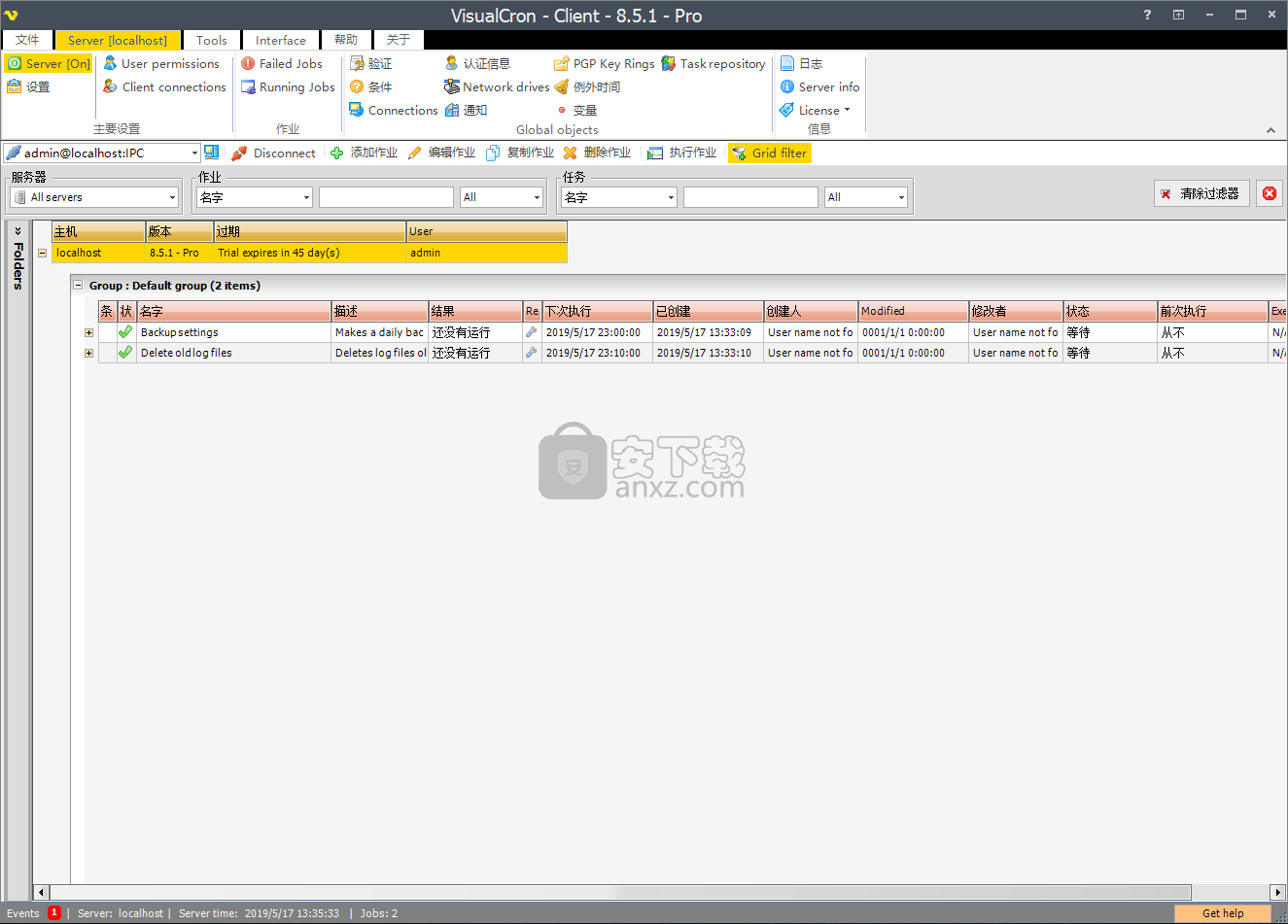The width and height of the screenshot is (1288, 924).
Task: Expand the Delete old log files job row
Action: 89,353
